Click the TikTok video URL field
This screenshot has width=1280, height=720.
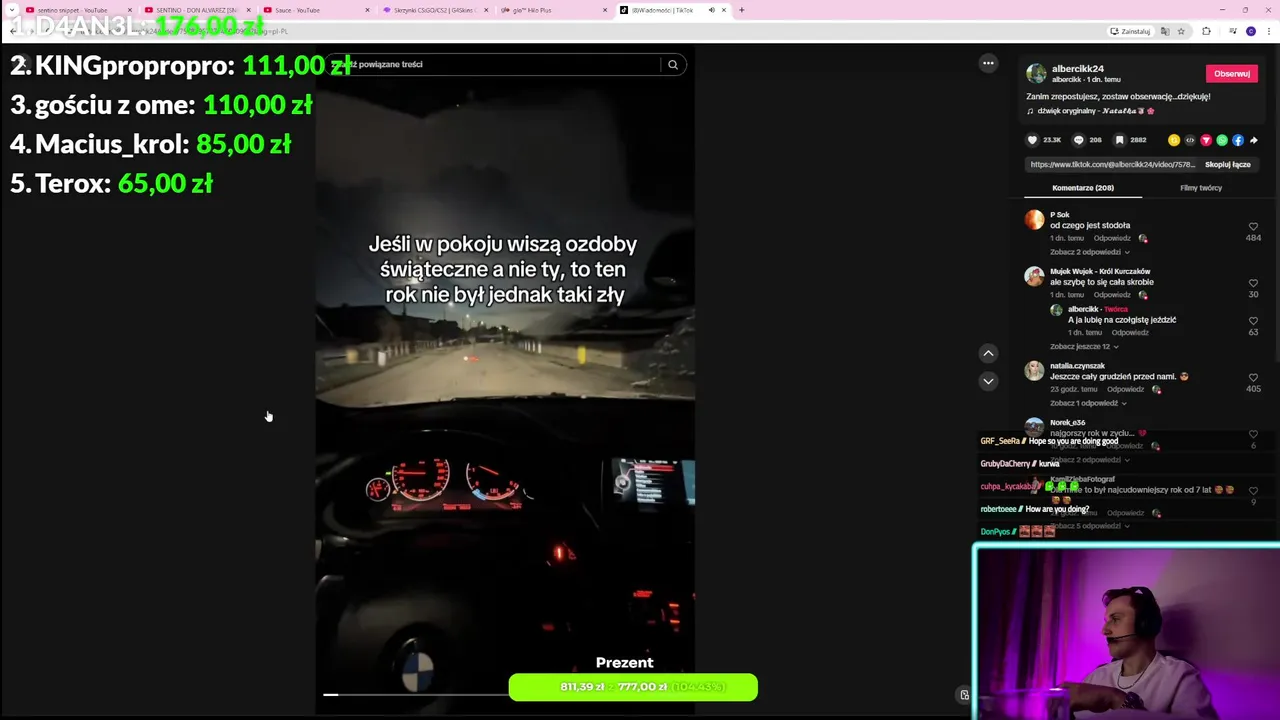click(x=1112, y=164)
